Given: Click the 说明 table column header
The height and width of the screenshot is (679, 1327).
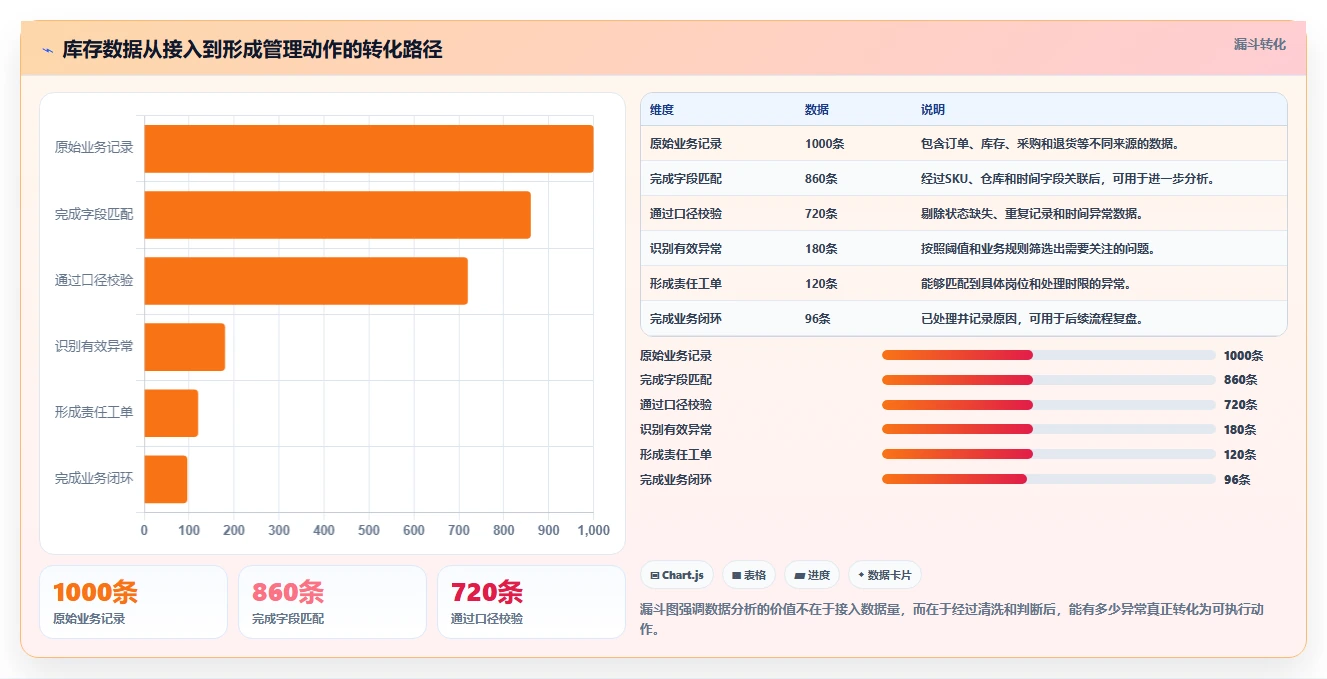Looking at the screenshot, I should coord(933,110).
